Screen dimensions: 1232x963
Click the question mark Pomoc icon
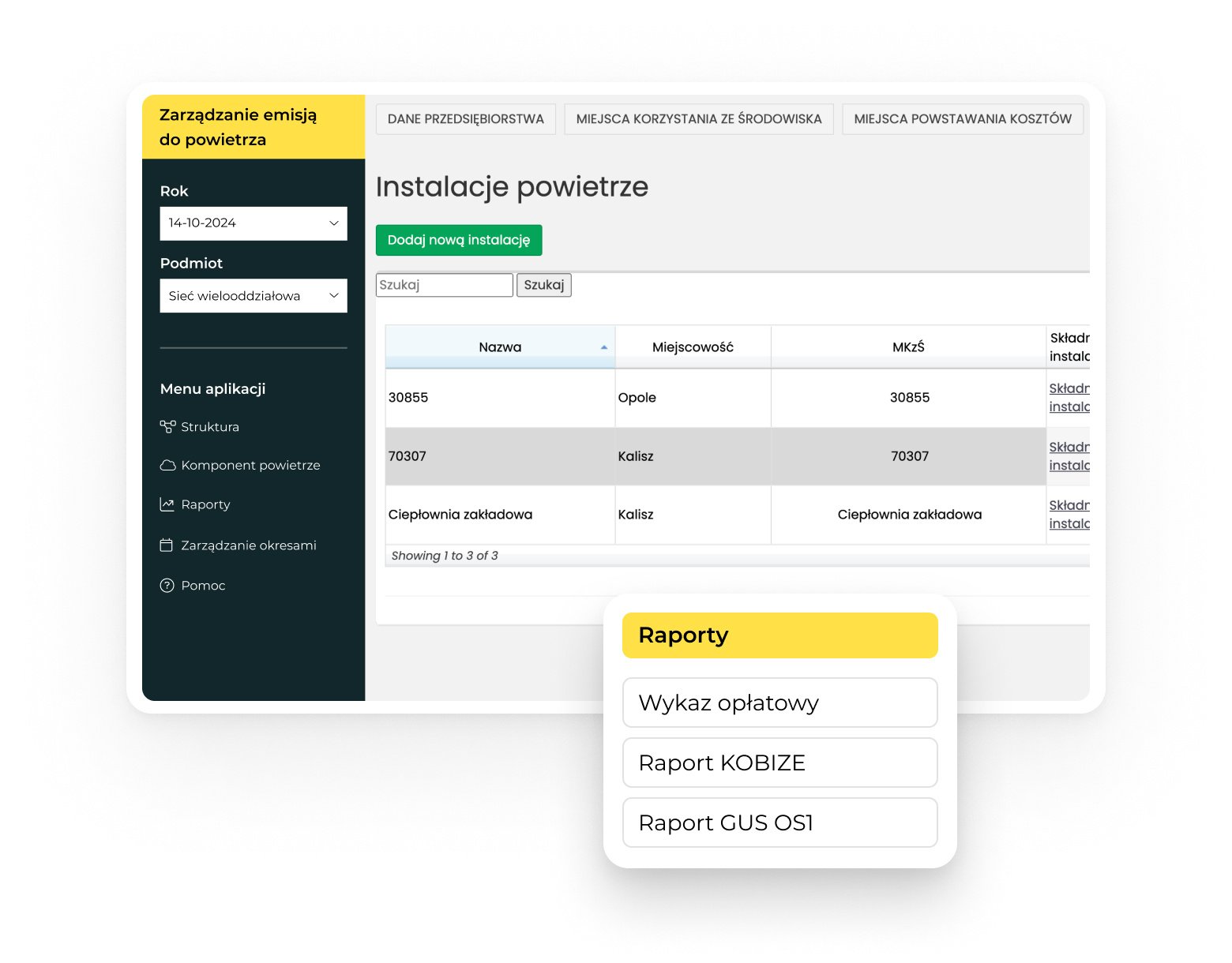point(167,586)
